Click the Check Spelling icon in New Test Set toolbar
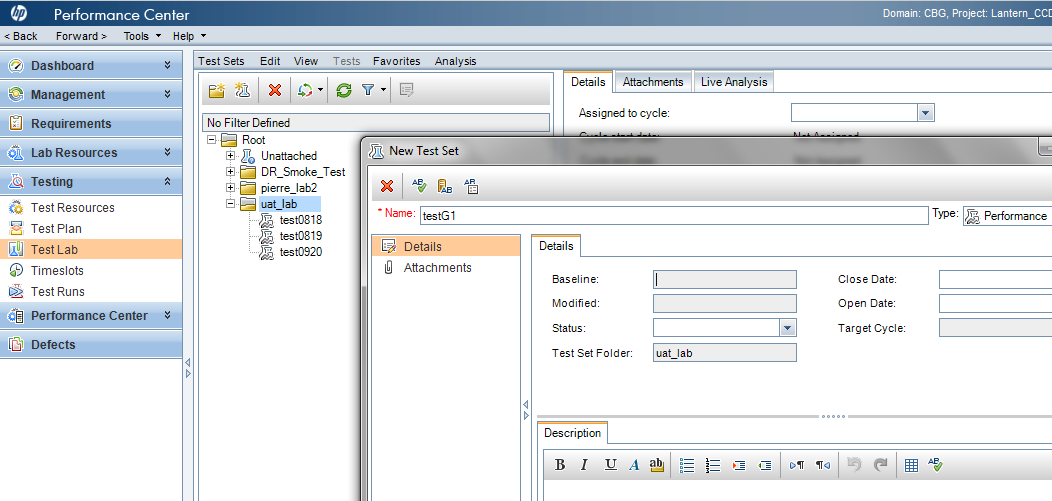 click(419, 186)
